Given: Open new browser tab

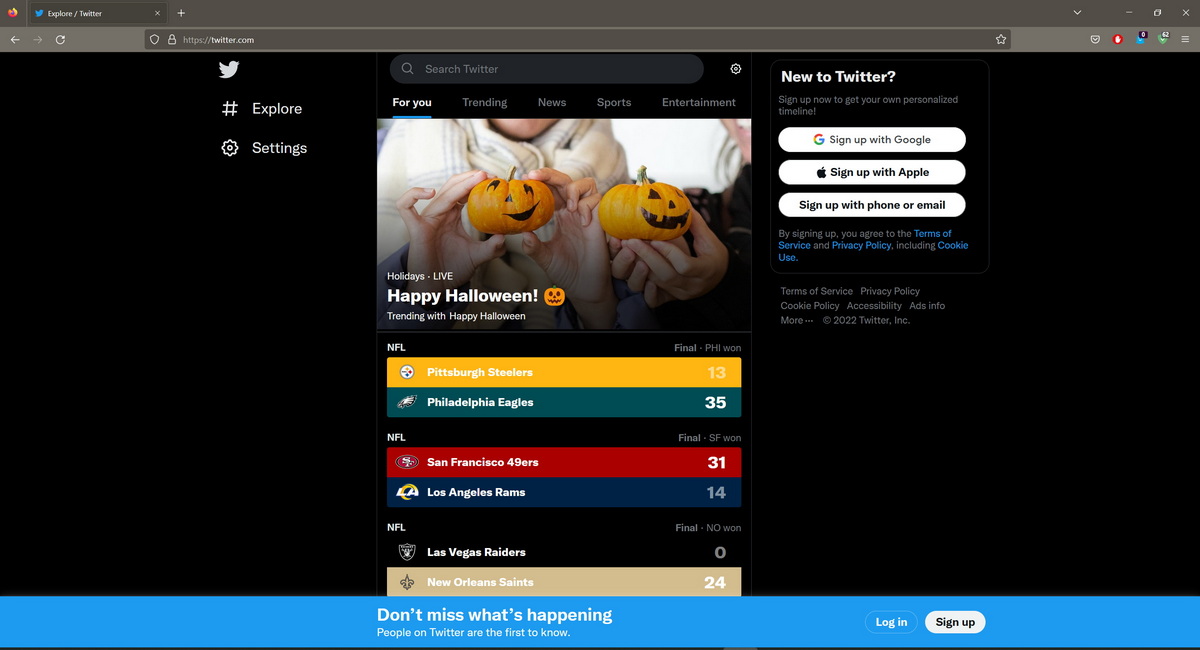Looking at the screenshot, I should [x=181, y=13].
